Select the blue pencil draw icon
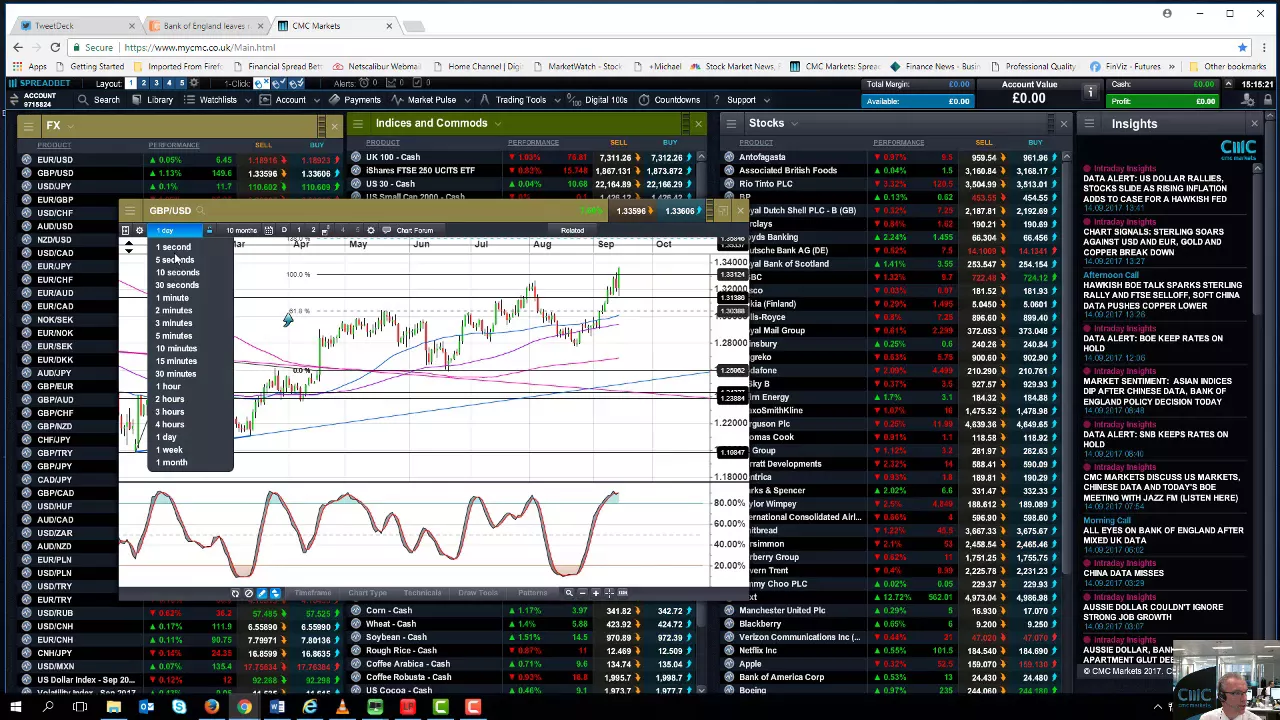The image size is (1280, 720). tap(262, 593)
